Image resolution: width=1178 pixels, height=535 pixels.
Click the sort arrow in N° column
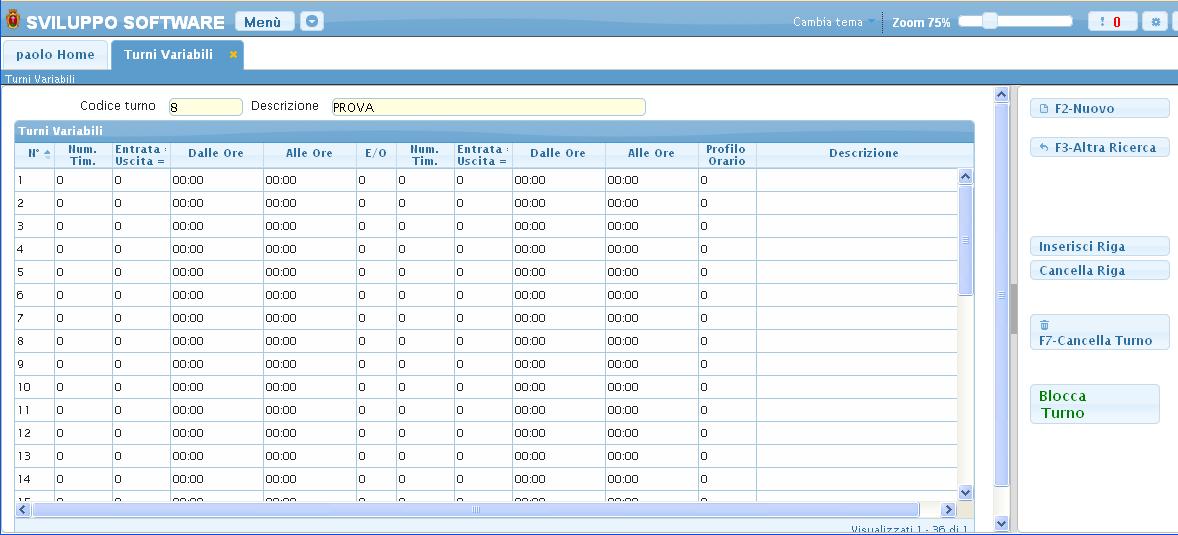tap(46, 153)
